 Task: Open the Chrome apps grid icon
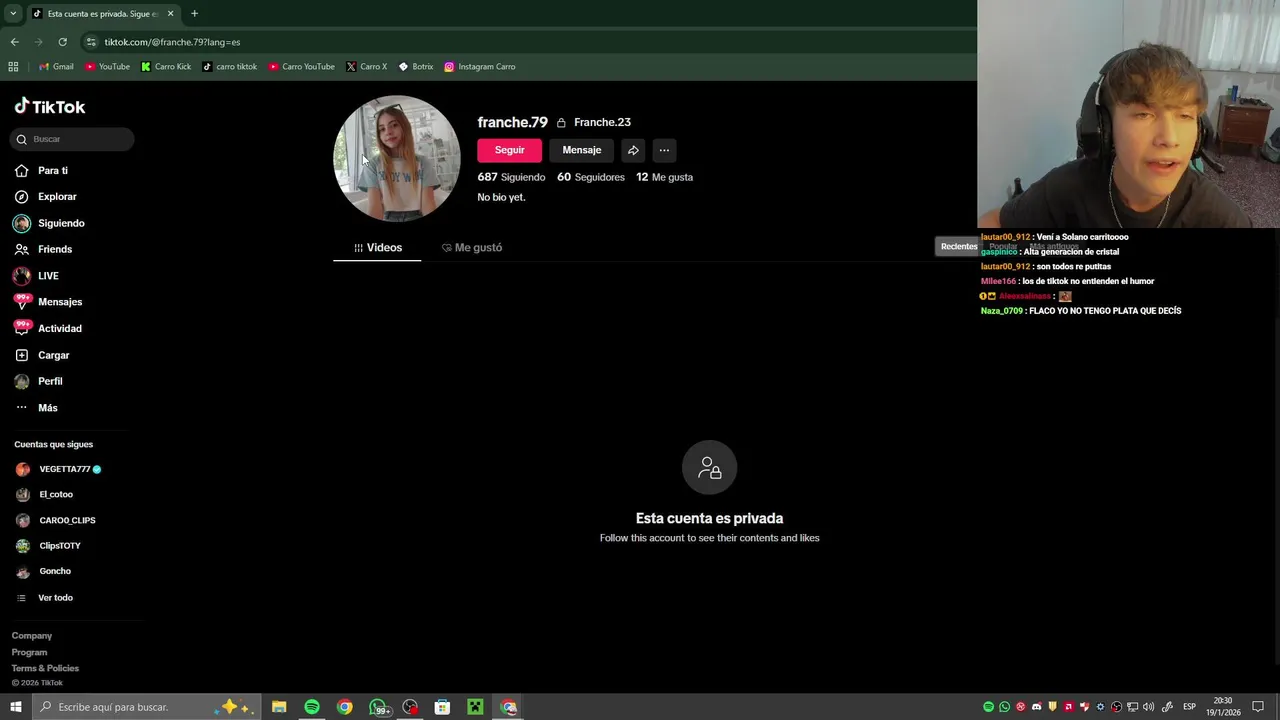coord(13,67)
